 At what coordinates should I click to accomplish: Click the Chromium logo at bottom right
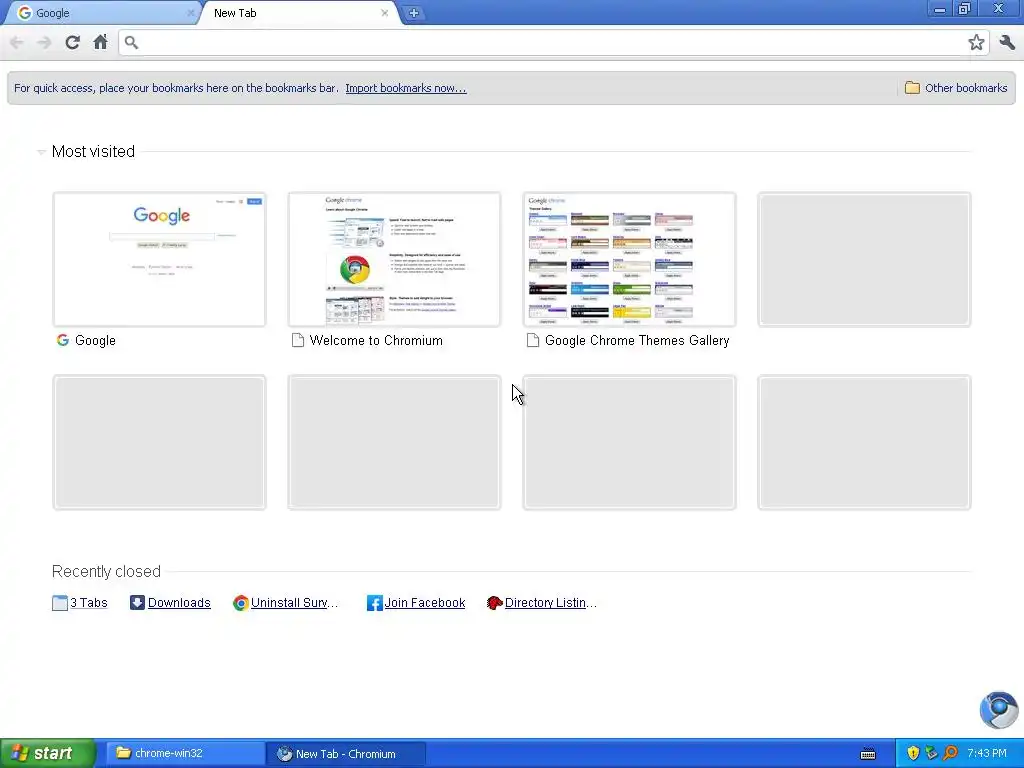coord(999,710)
